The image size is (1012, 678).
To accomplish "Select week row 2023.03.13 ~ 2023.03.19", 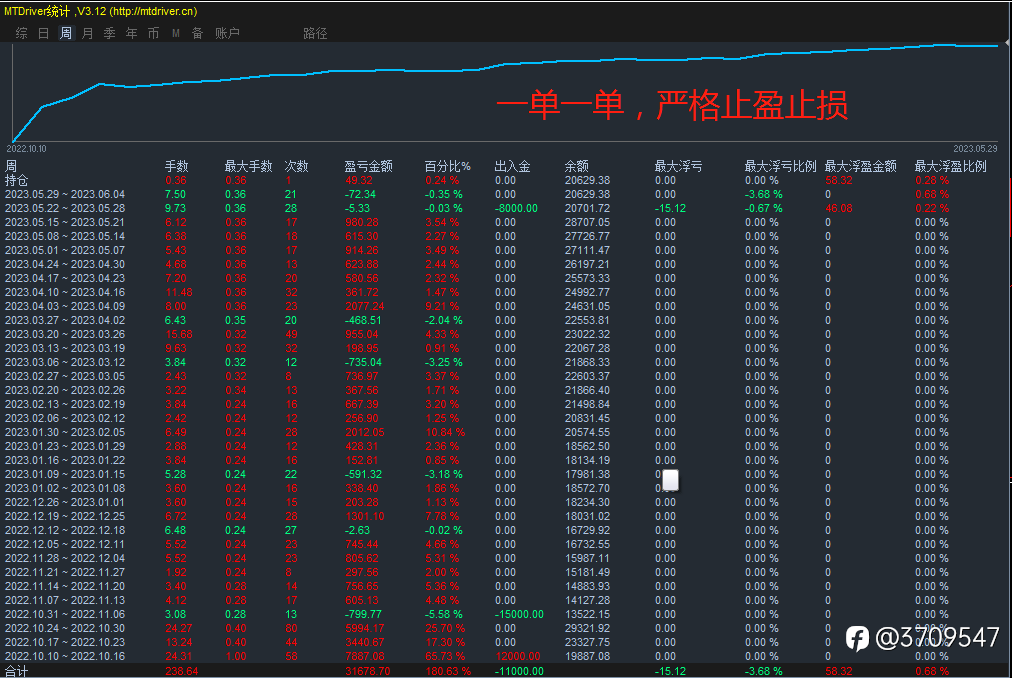I will [506, 348].
